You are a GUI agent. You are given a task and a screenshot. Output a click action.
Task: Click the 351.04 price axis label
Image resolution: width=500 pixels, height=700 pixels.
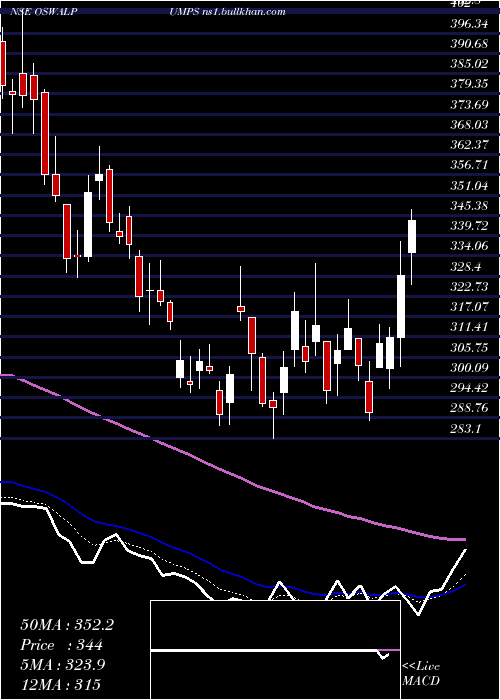coord(469,185)
